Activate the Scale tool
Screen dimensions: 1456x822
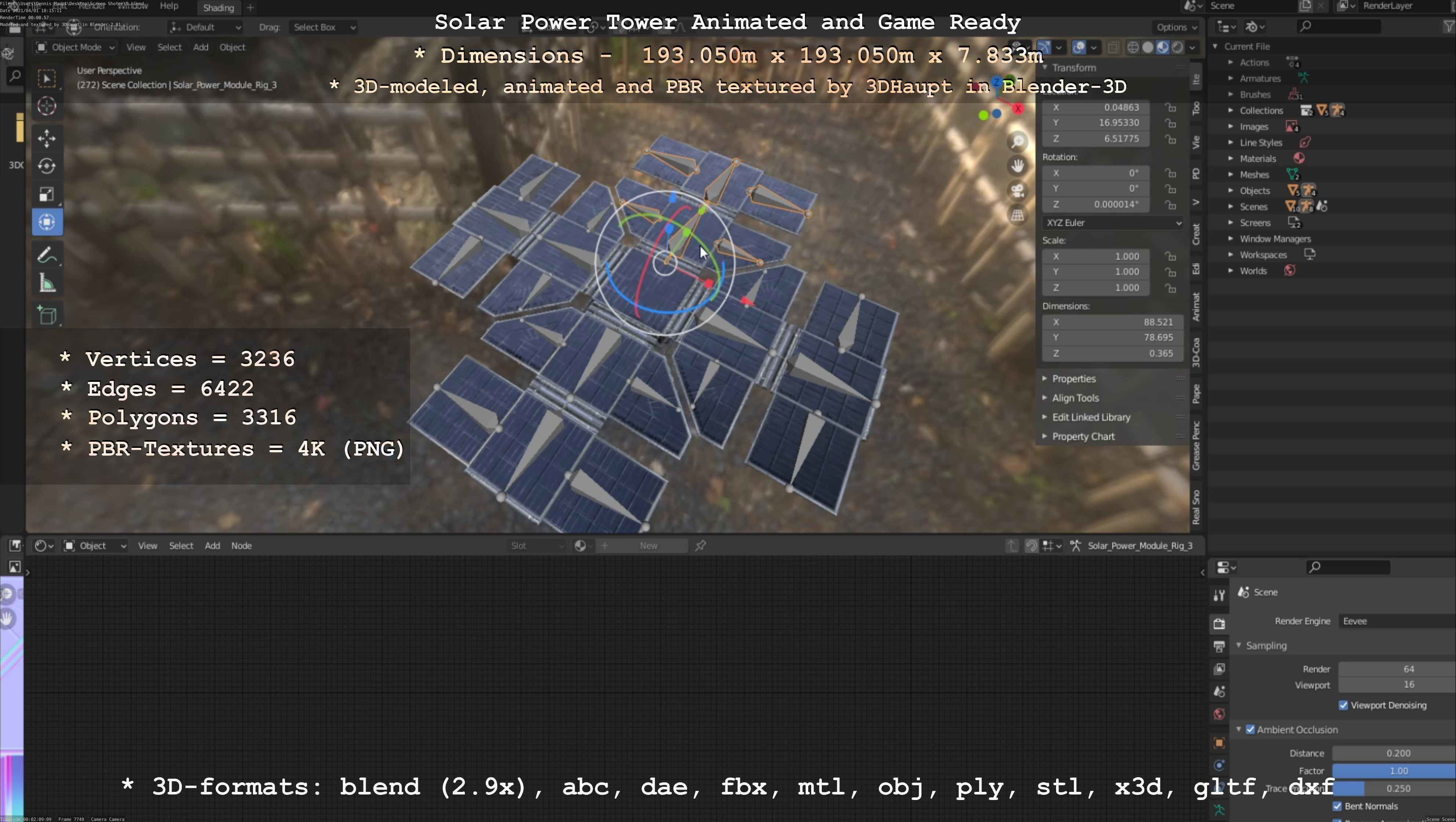[x=46, y=194]
